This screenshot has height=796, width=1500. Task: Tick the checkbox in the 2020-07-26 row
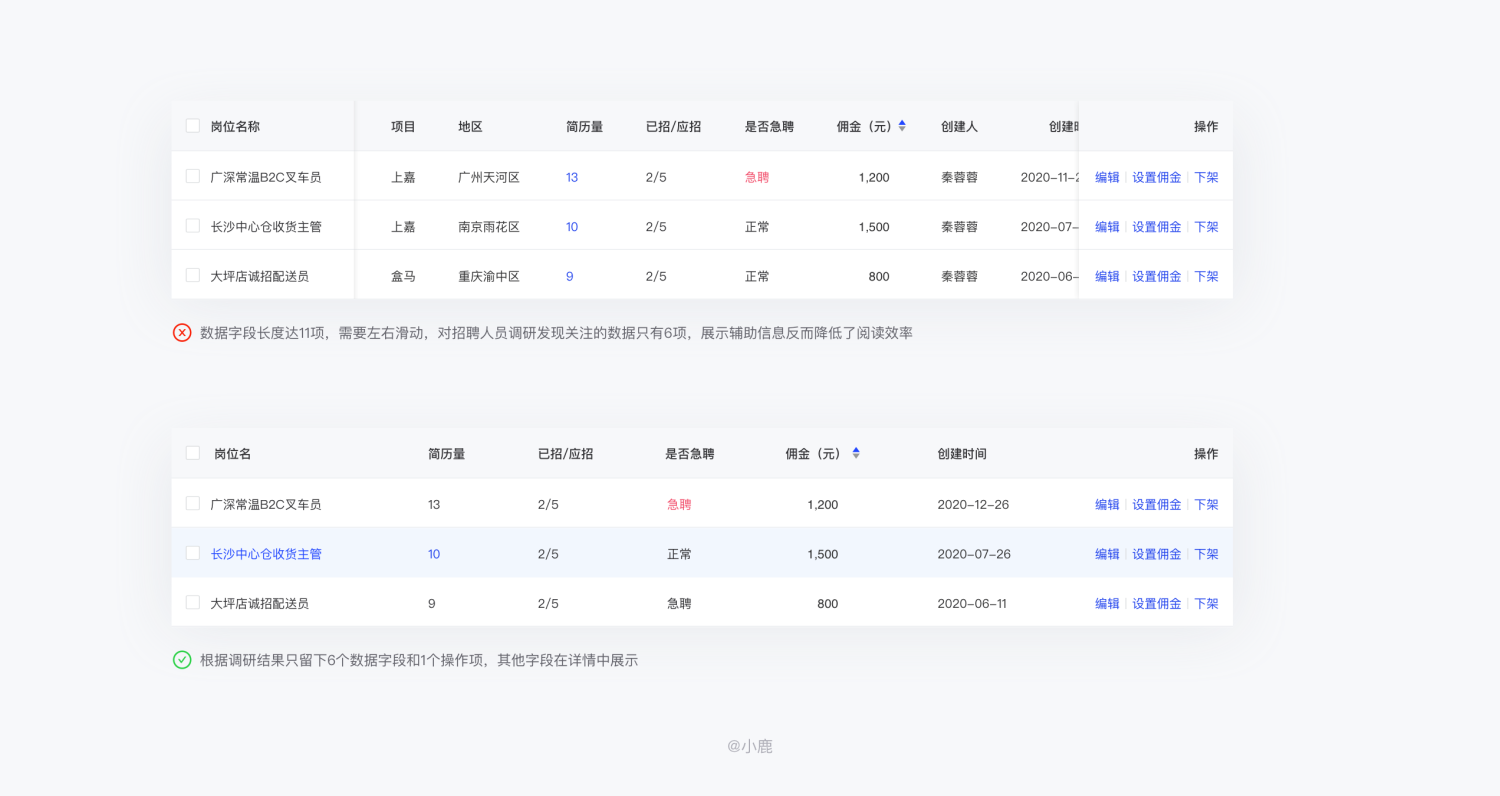[193, 553]
